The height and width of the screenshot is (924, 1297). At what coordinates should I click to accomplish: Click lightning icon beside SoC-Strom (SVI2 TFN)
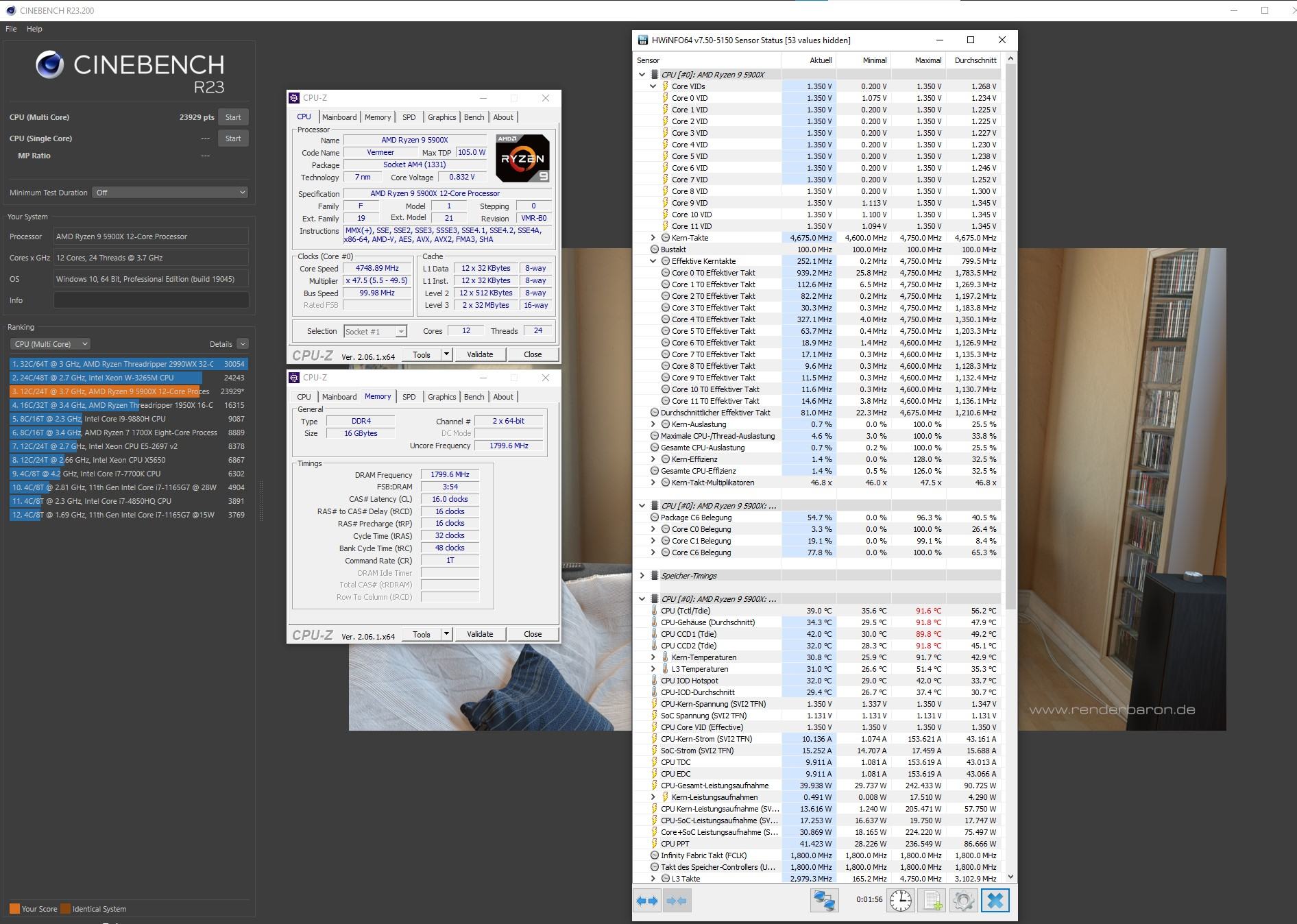click(654, 751)
